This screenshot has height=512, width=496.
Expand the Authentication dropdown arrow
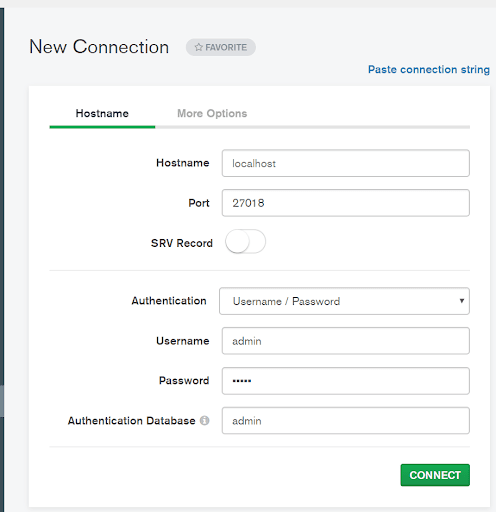coord(462,301)
